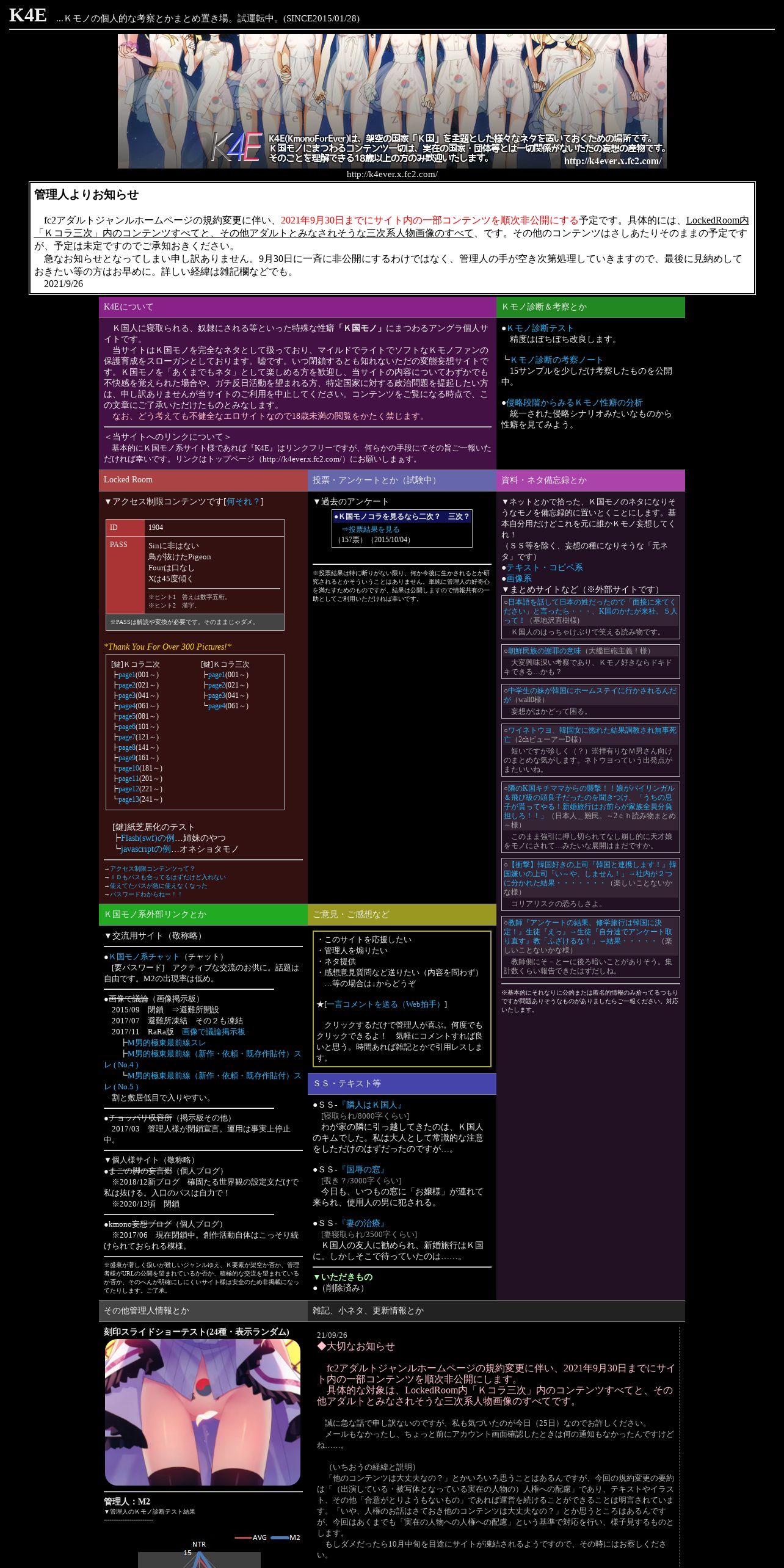Open the テキスト・コピペ系 link
The width and height of the screenshot is (784, 1568).
(x=545, y=567)
